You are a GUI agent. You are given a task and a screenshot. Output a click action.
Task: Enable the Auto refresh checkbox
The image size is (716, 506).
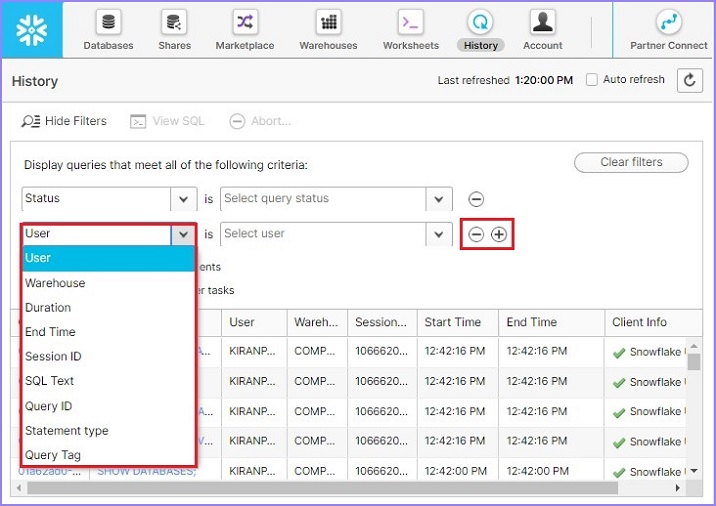click(592, 79)
